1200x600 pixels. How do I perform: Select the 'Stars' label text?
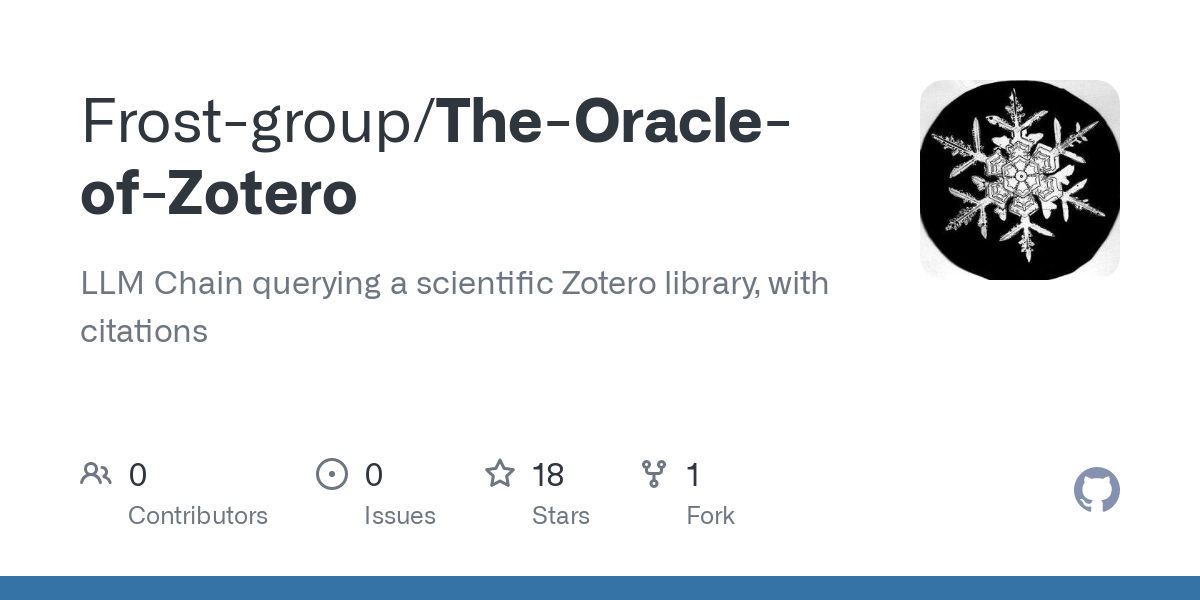(561, 516)
